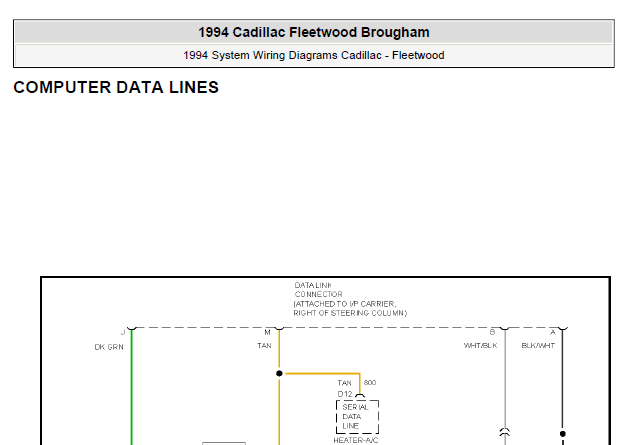630x445 pixels.
Task: Click the '800' circuit number label
Action: [x=370, y=382]
